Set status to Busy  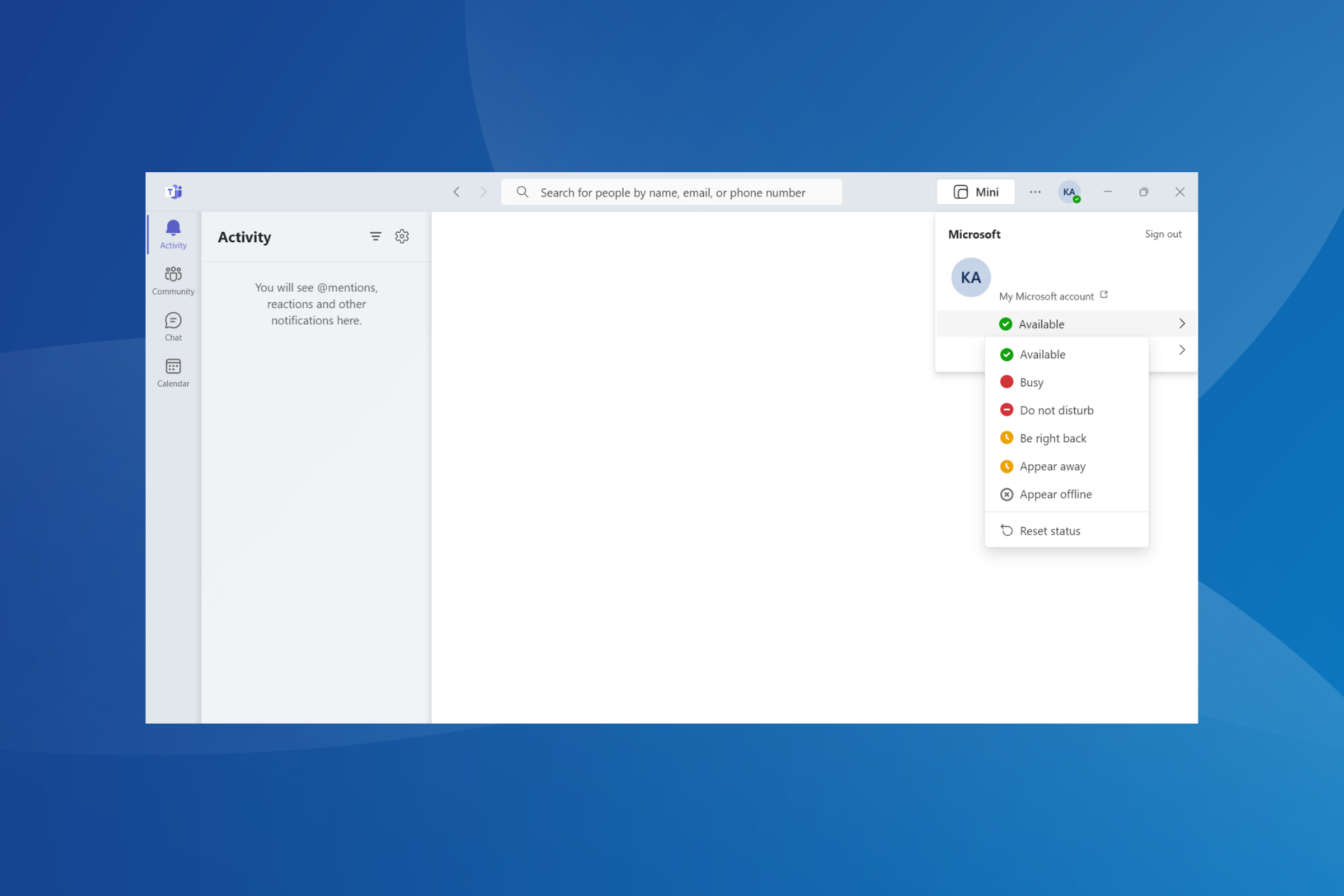[1066, 382]
